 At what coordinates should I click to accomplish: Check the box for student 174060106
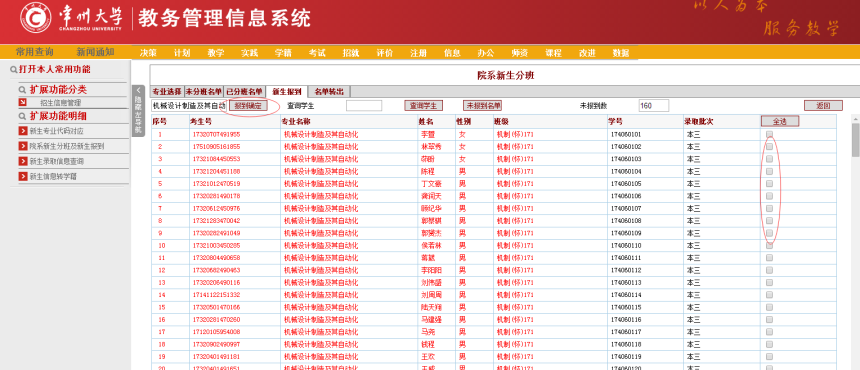[x=770, y=196]
